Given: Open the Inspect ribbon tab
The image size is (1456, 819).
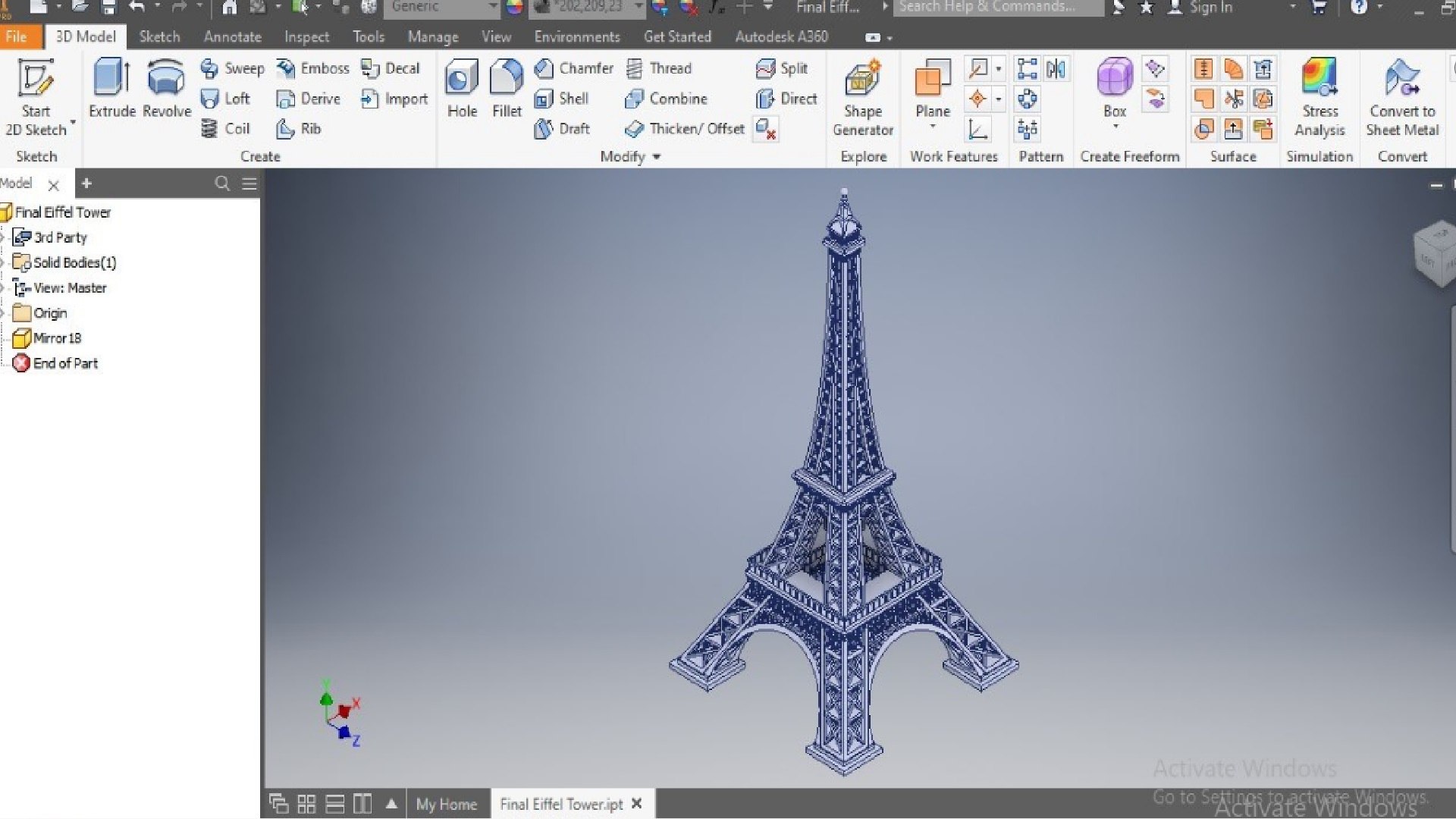Looking at the screenshot, I should pos(306,36).
